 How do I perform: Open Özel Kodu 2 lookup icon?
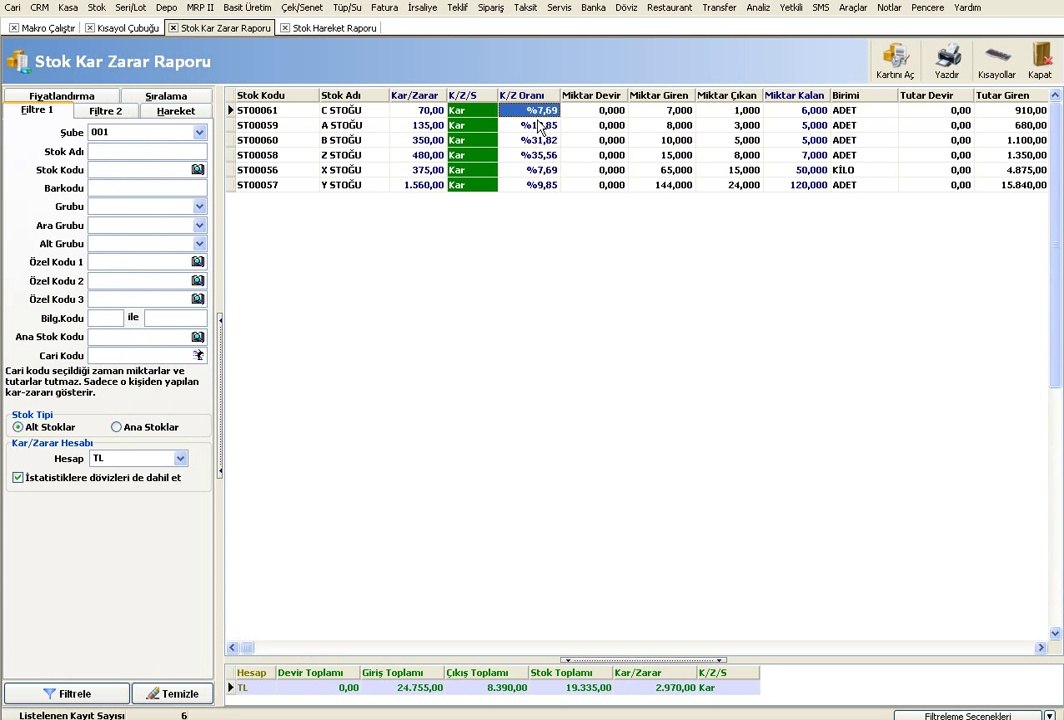(197, 280)
